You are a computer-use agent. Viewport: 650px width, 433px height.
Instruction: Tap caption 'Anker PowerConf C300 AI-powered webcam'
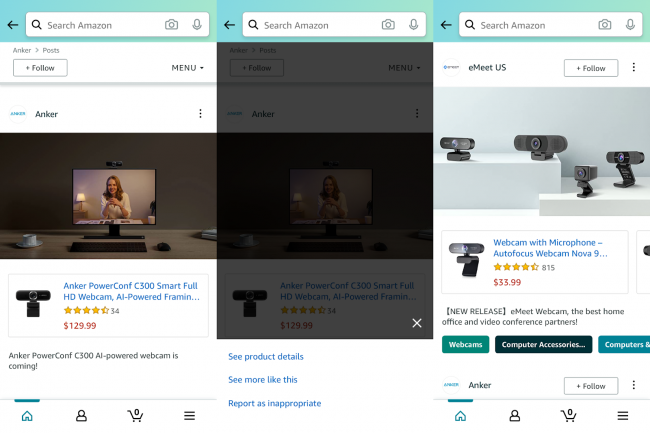tap(93, 360)
